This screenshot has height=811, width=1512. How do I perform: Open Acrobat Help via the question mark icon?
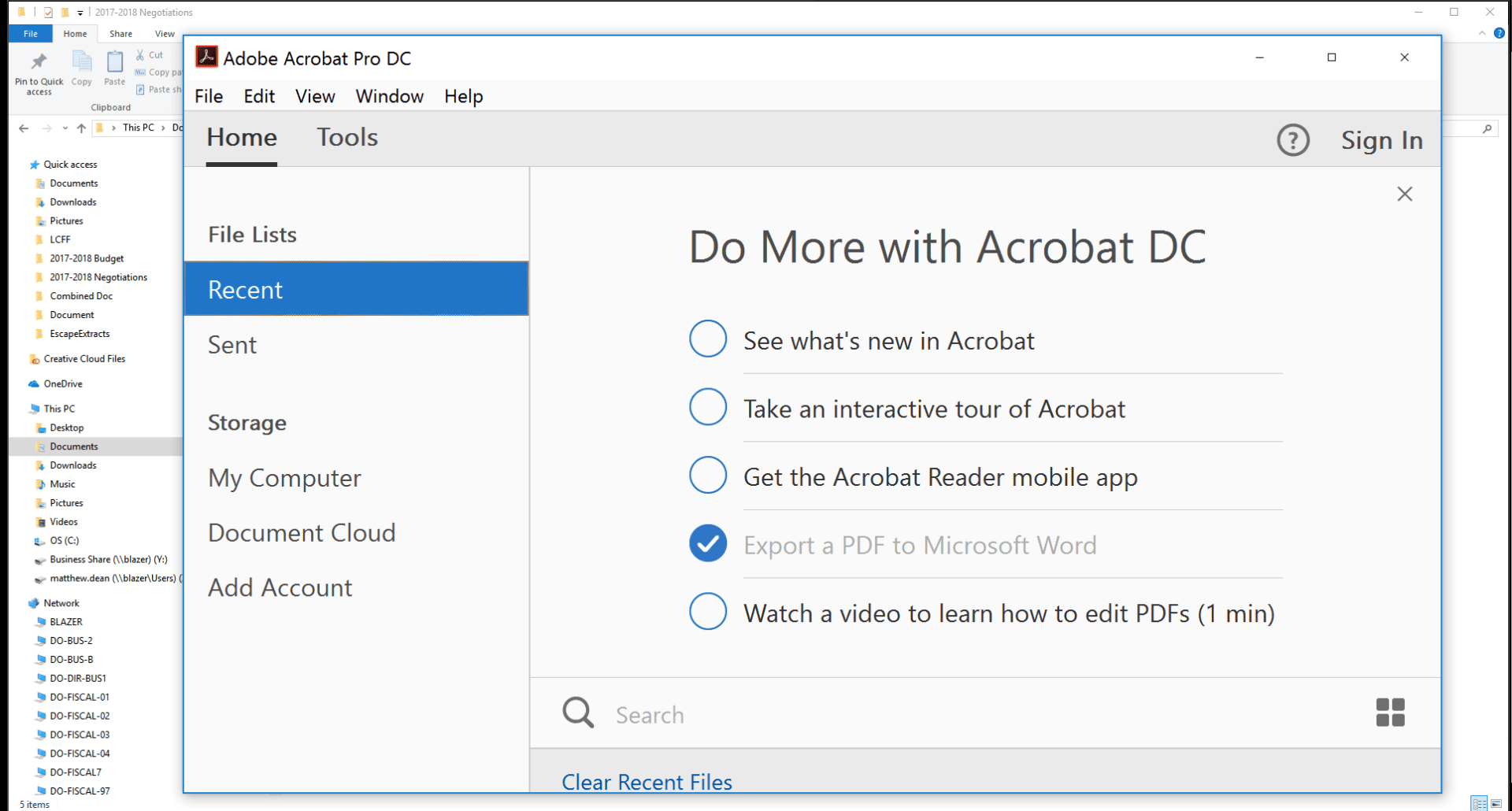(1293, 139)
